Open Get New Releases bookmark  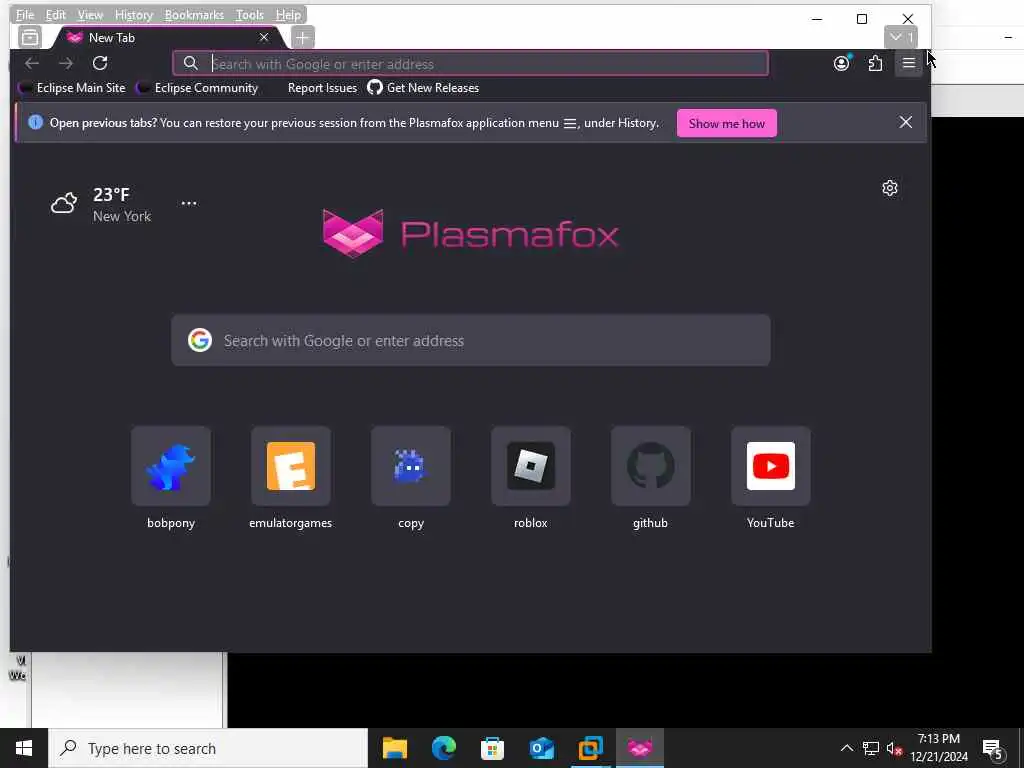[x=423, y=88]
